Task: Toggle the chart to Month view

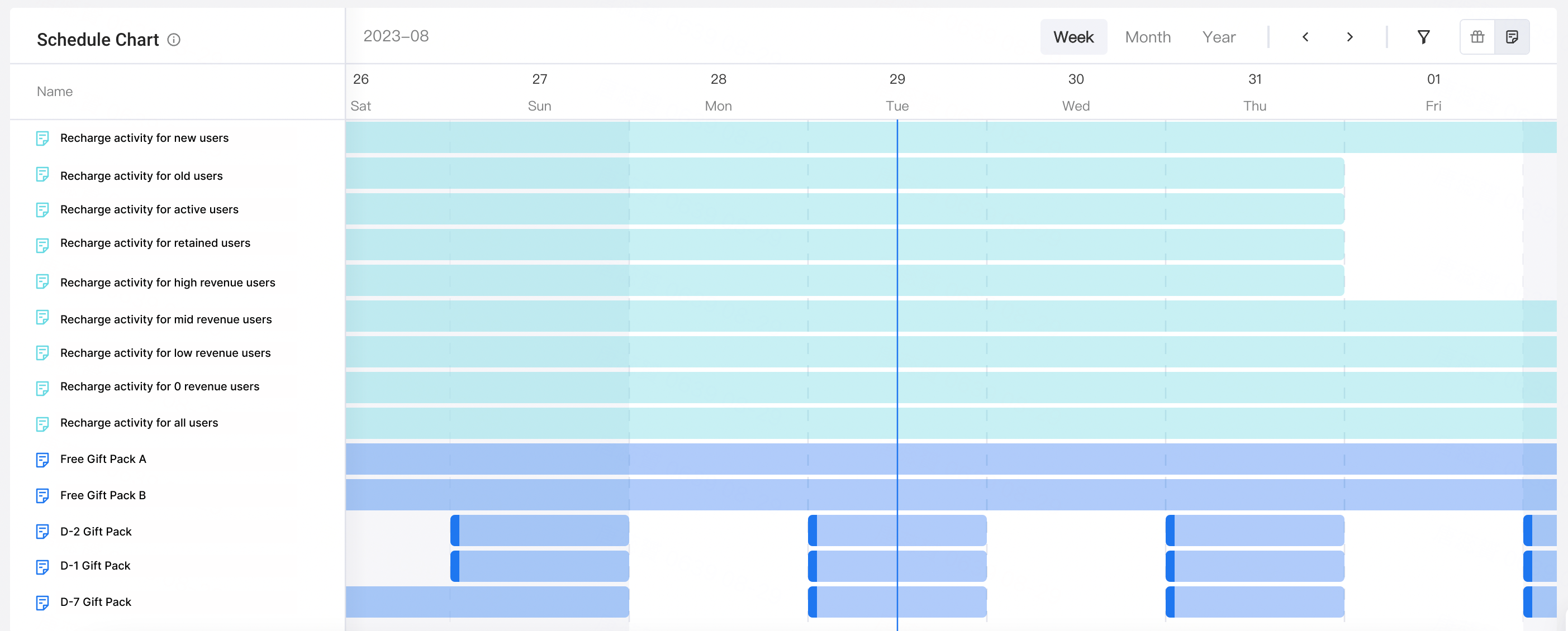Action: (1148, 36)
